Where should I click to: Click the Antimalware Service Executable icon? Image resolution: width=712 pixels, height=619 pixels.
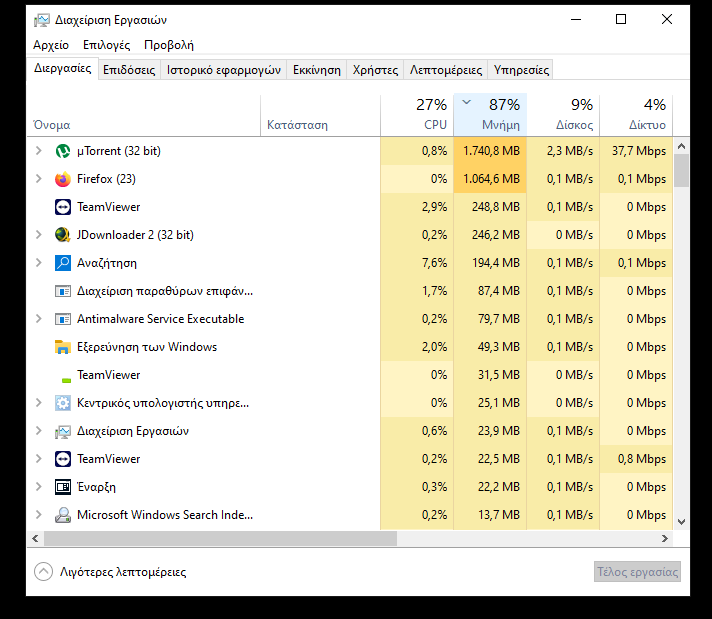point(63,319)
